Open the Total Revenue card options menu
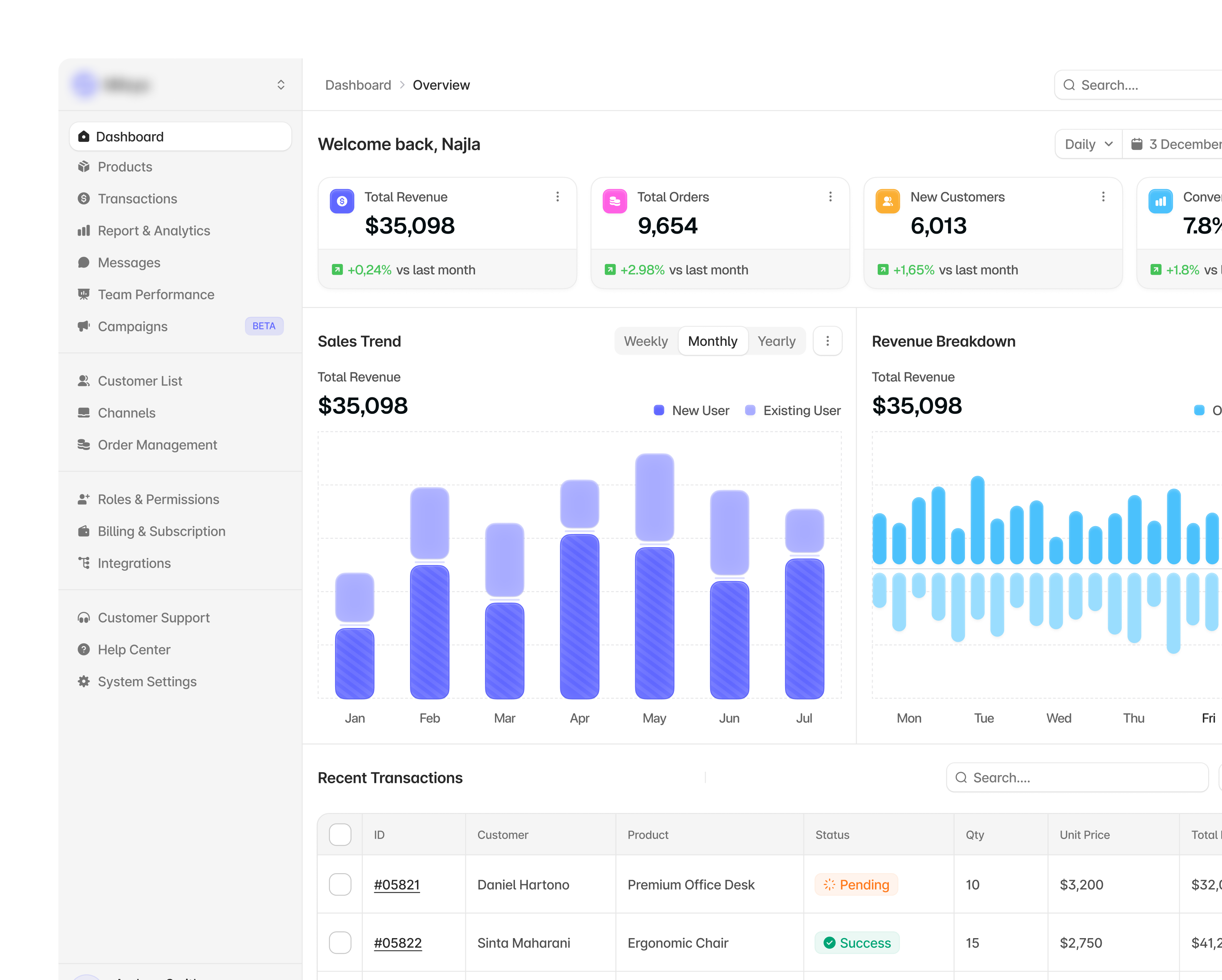1222x980 pixels. coord(558,197)
